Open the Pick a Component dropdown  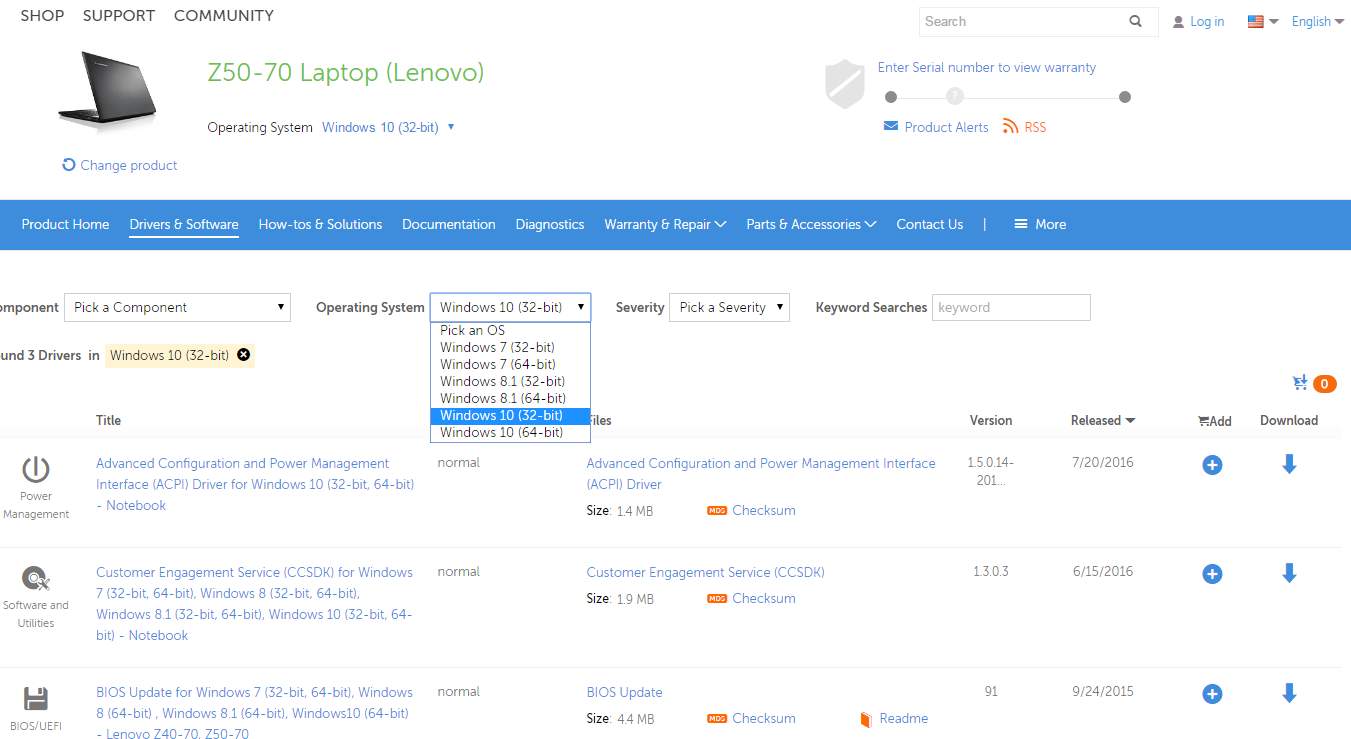(177, 307)
